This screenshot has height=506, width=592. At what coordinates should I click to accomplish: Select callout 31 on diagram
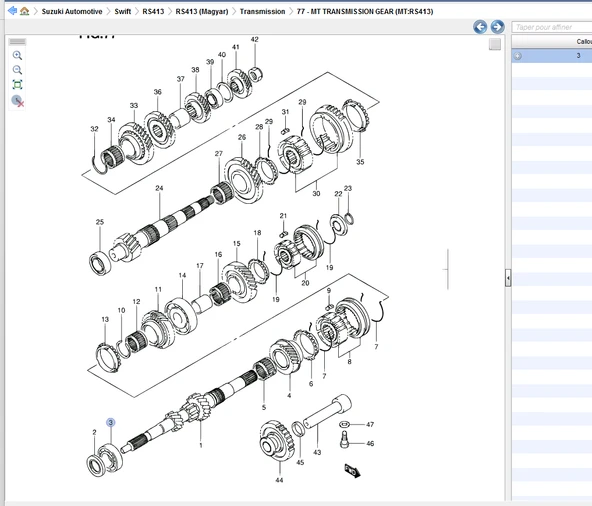(x=285, y=112)
